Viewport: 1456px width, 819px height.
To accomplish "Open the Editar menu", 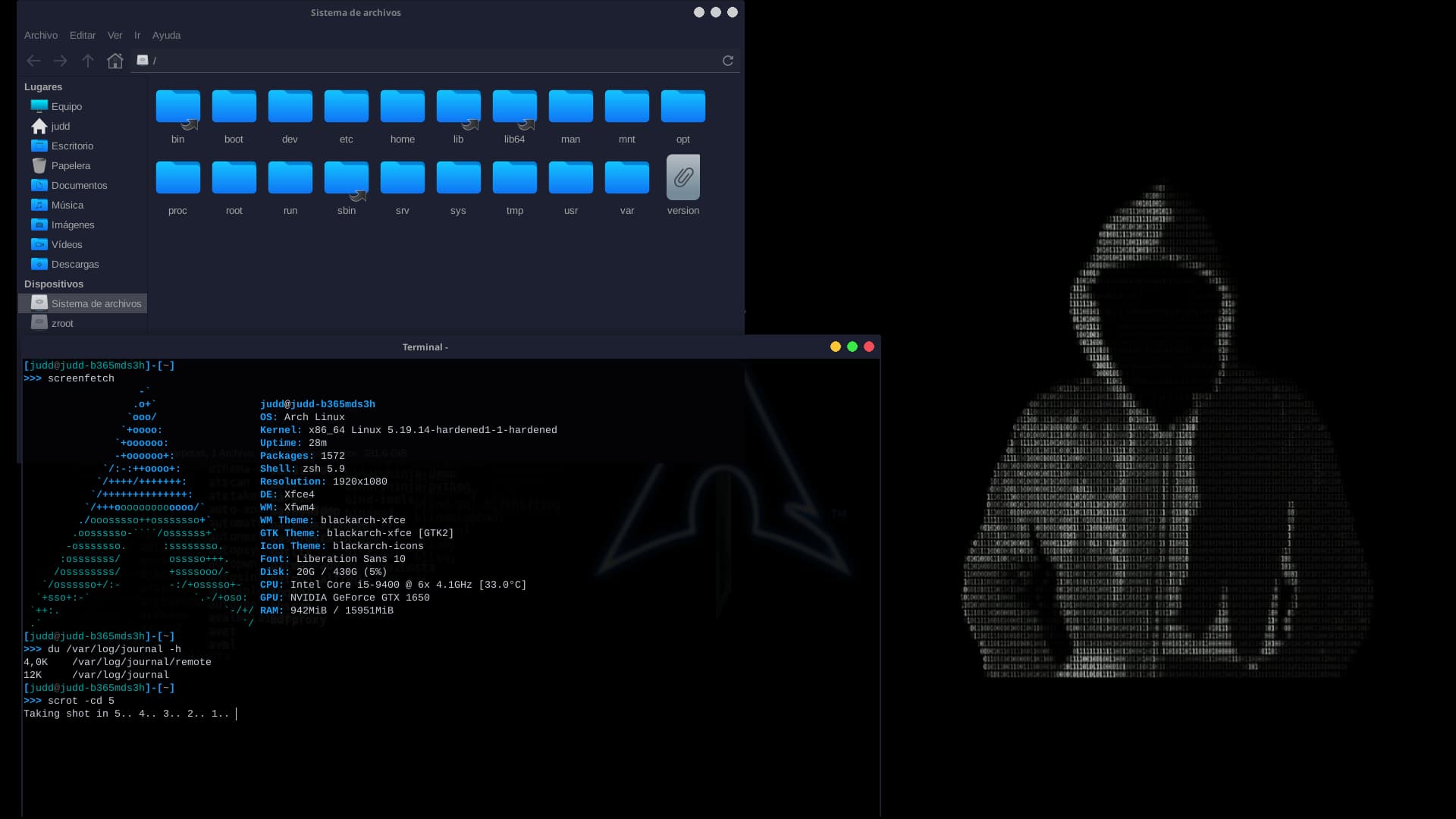I will tap(83, 36).
